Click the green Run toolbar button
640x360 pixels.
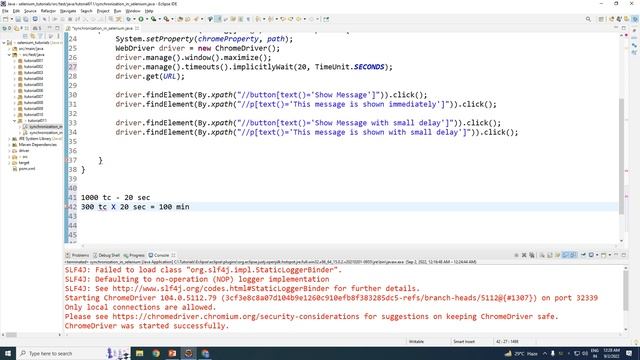click(x=141, y=19)
